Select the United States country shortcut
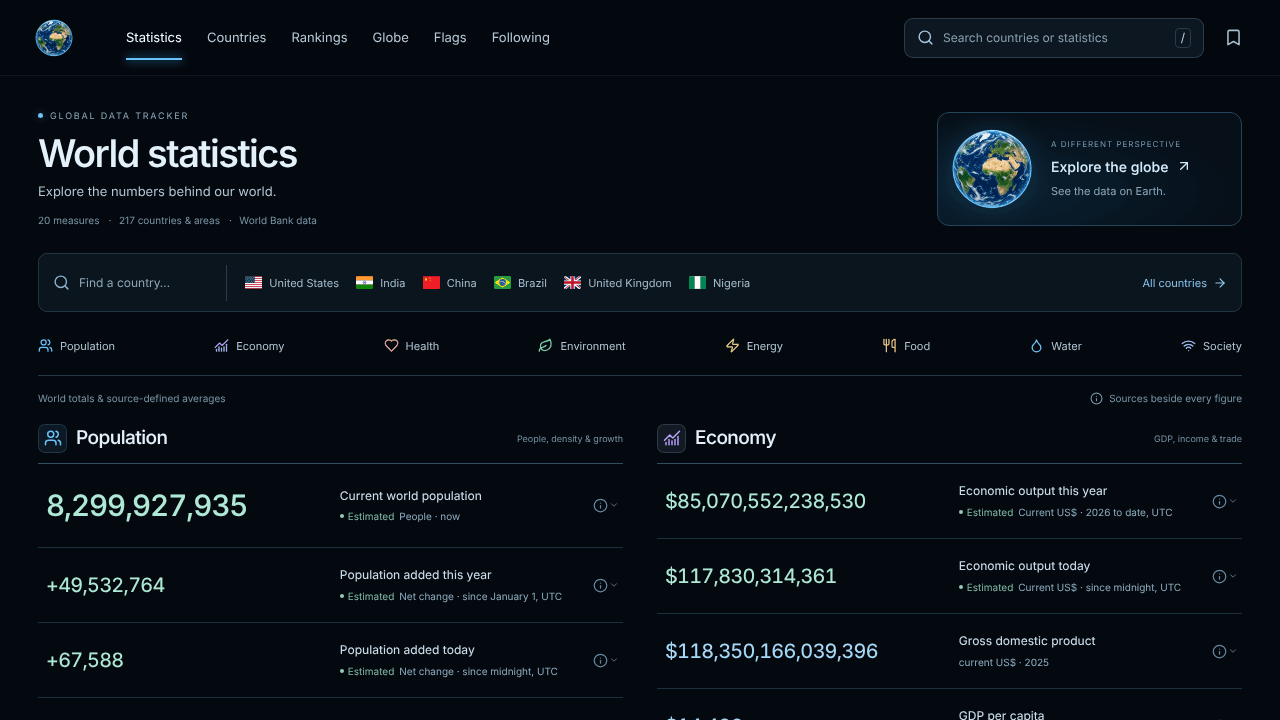Image resolution: width=1280 pixels, height=720 pixels. click(x=292, y=283)
